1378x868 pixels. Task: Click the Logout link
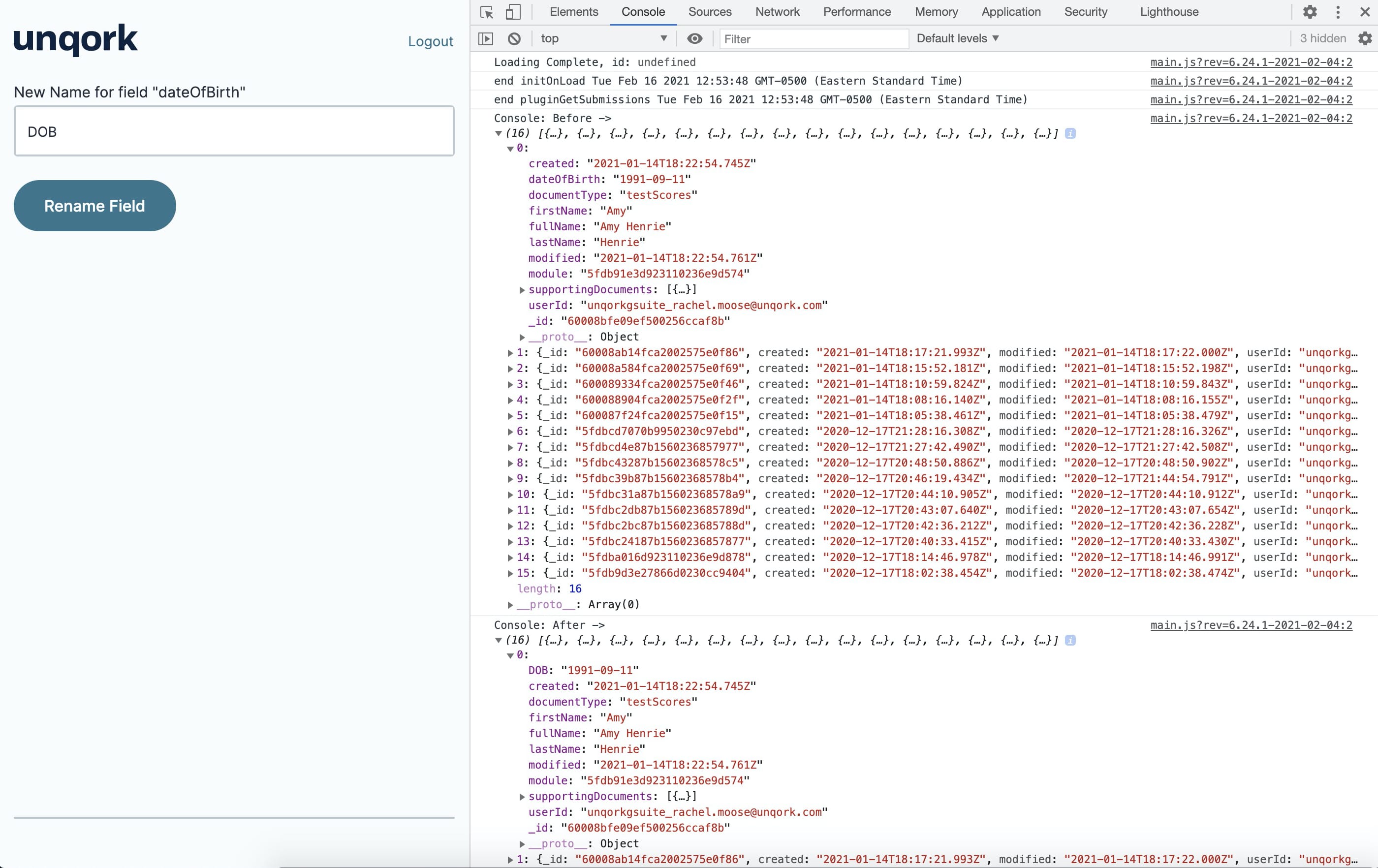[430, 41]
